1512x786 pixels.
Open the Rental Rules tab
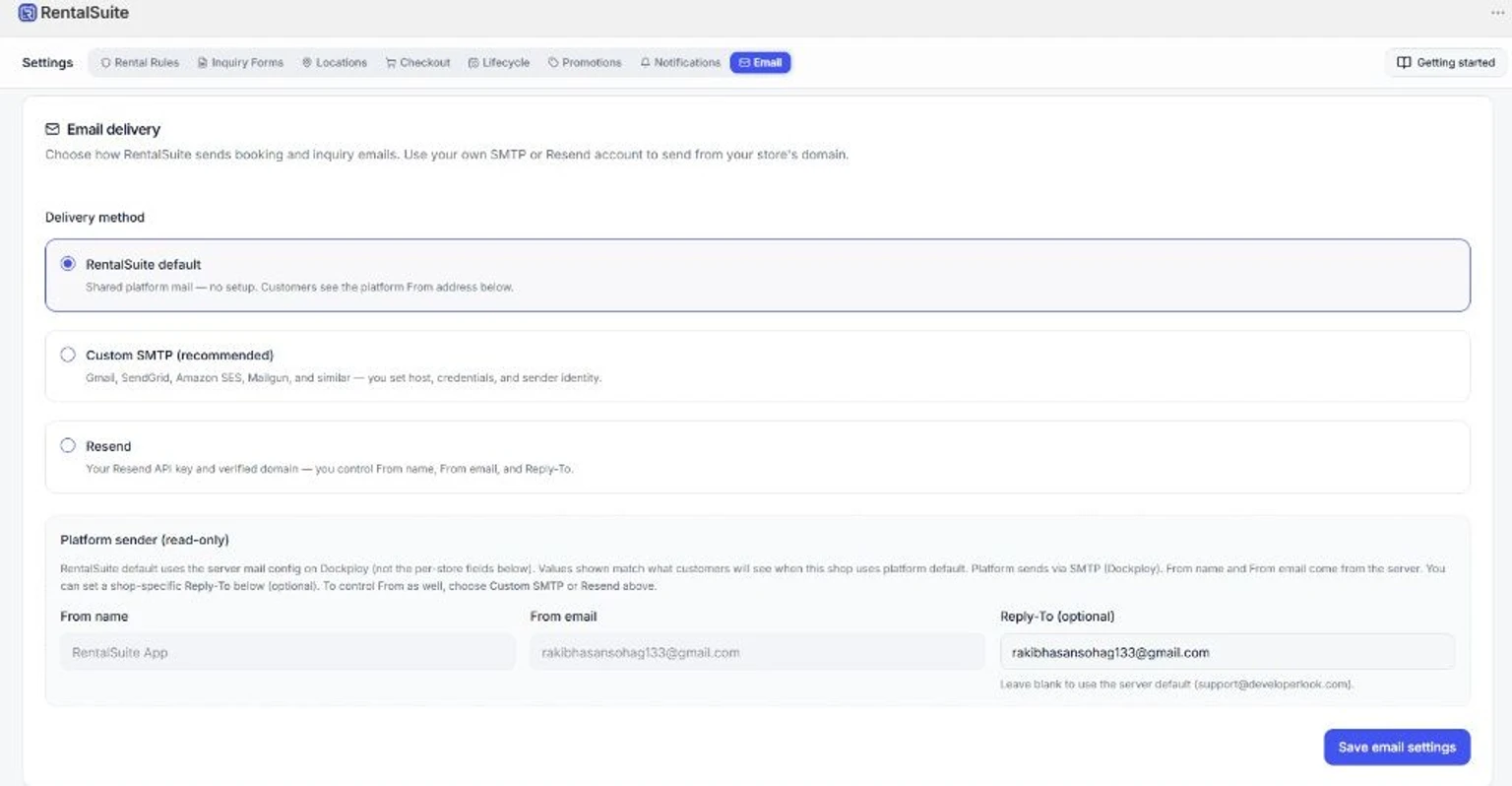pos(140,62)
